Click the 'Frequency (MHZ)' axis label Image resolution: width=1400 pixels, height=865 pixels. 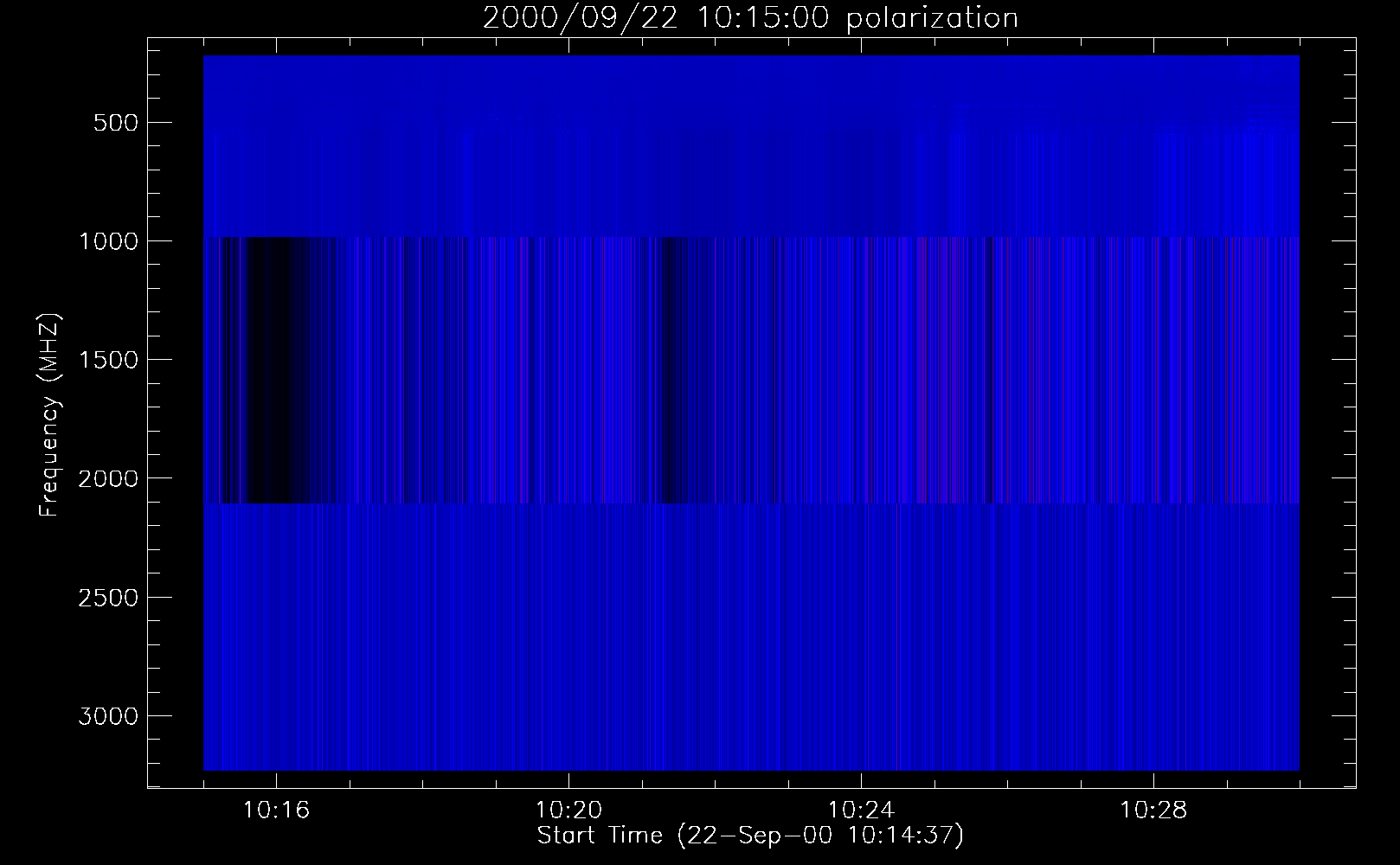tap(50, 415)
